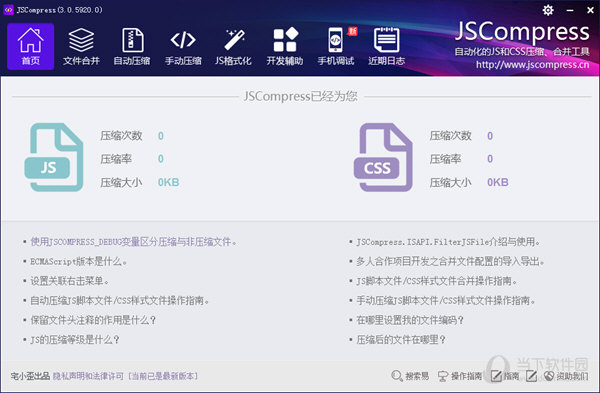Click the large JS file icon
Screen dimensions: 600x393
[54, 157]
